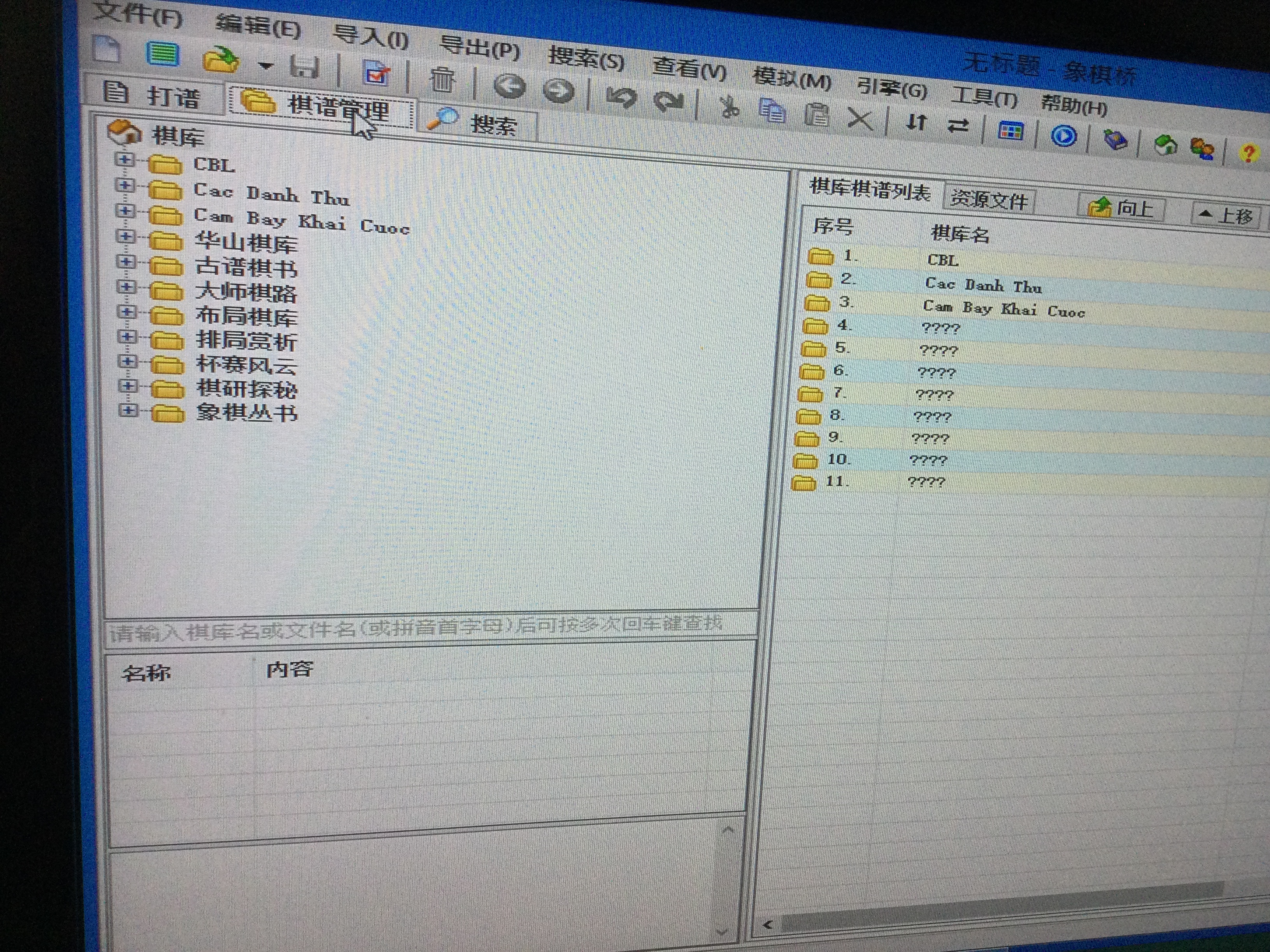1270x952 pixels.
Task: Expand the 象棋丛书 tree node
Action: (x=129, y=410)
